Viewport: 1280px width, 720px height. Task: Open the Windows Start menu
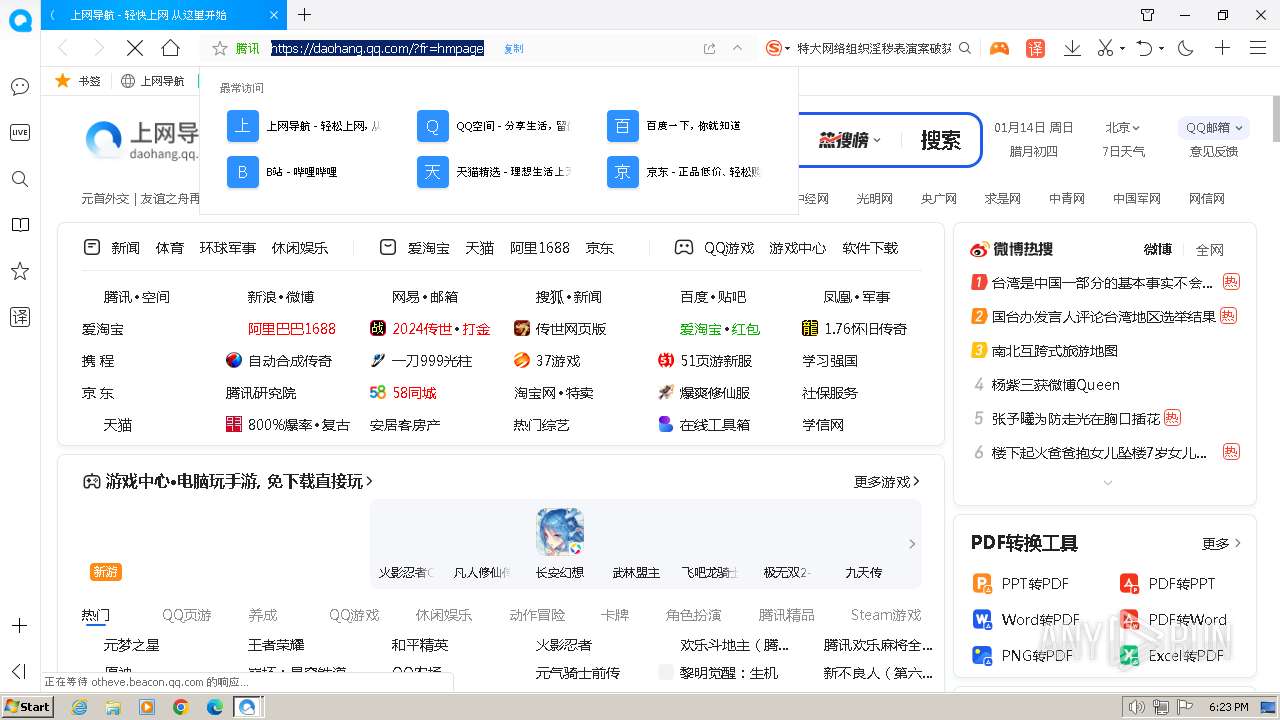pyautogui.click(x=28, y=707)
